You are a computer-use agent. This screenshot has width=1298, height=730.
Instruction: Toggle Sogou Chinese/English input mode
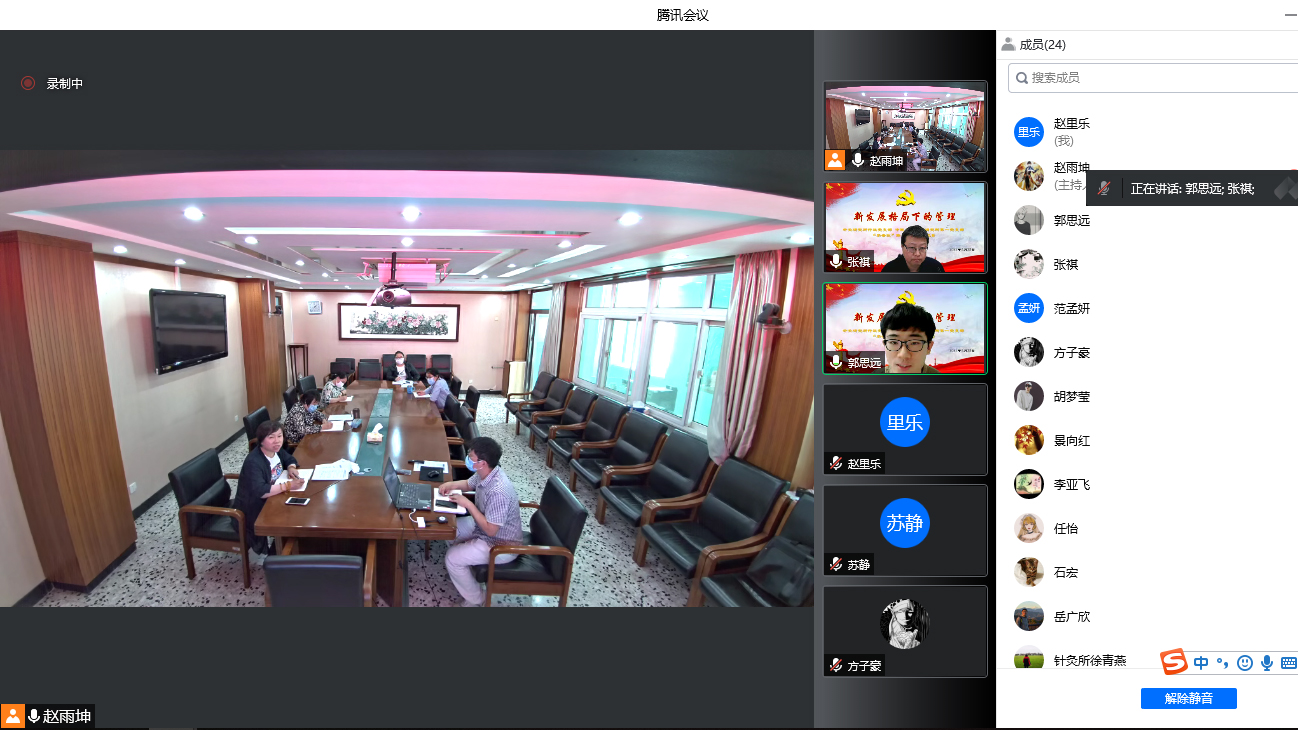point(1201,662)
